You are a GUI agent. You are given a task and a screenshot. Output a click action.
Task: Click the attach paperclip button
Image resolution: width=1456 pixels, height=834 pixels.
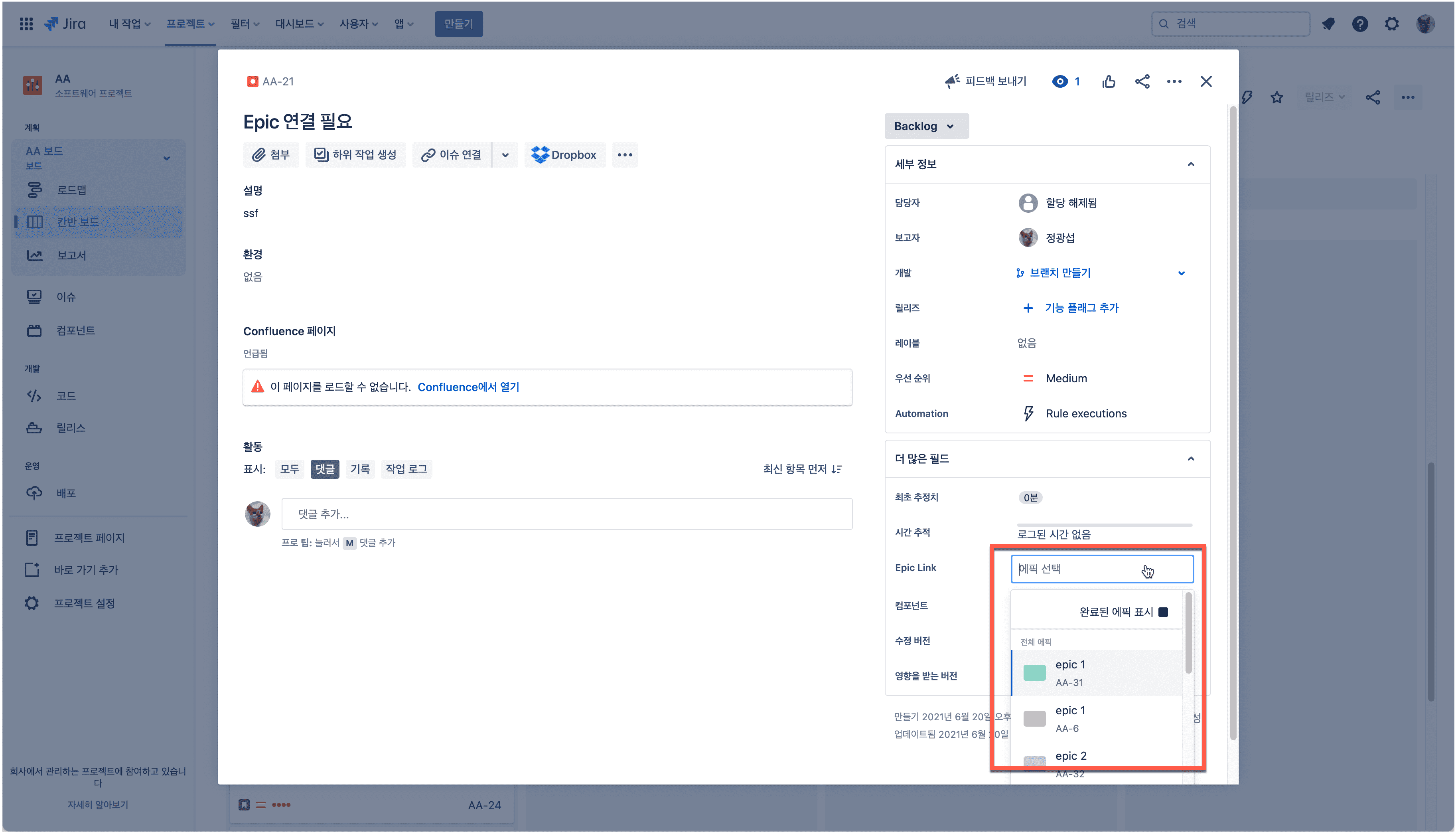click(271, 155)
